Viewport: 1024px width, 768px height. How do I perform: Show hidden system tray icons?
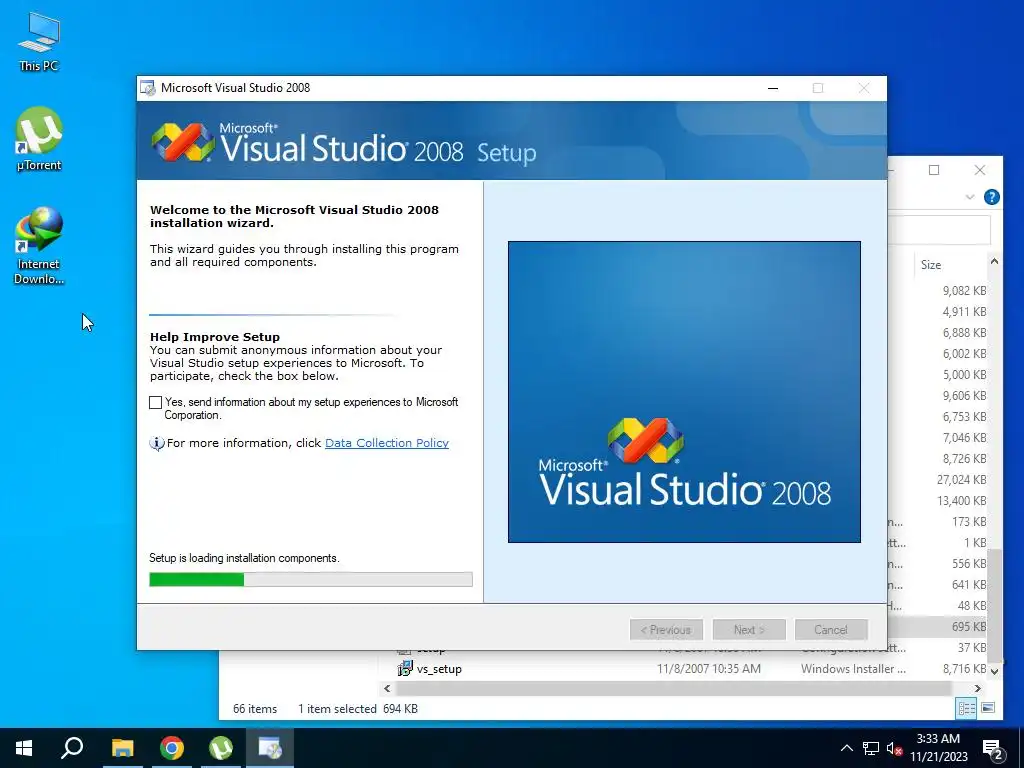tap(846, 748)
